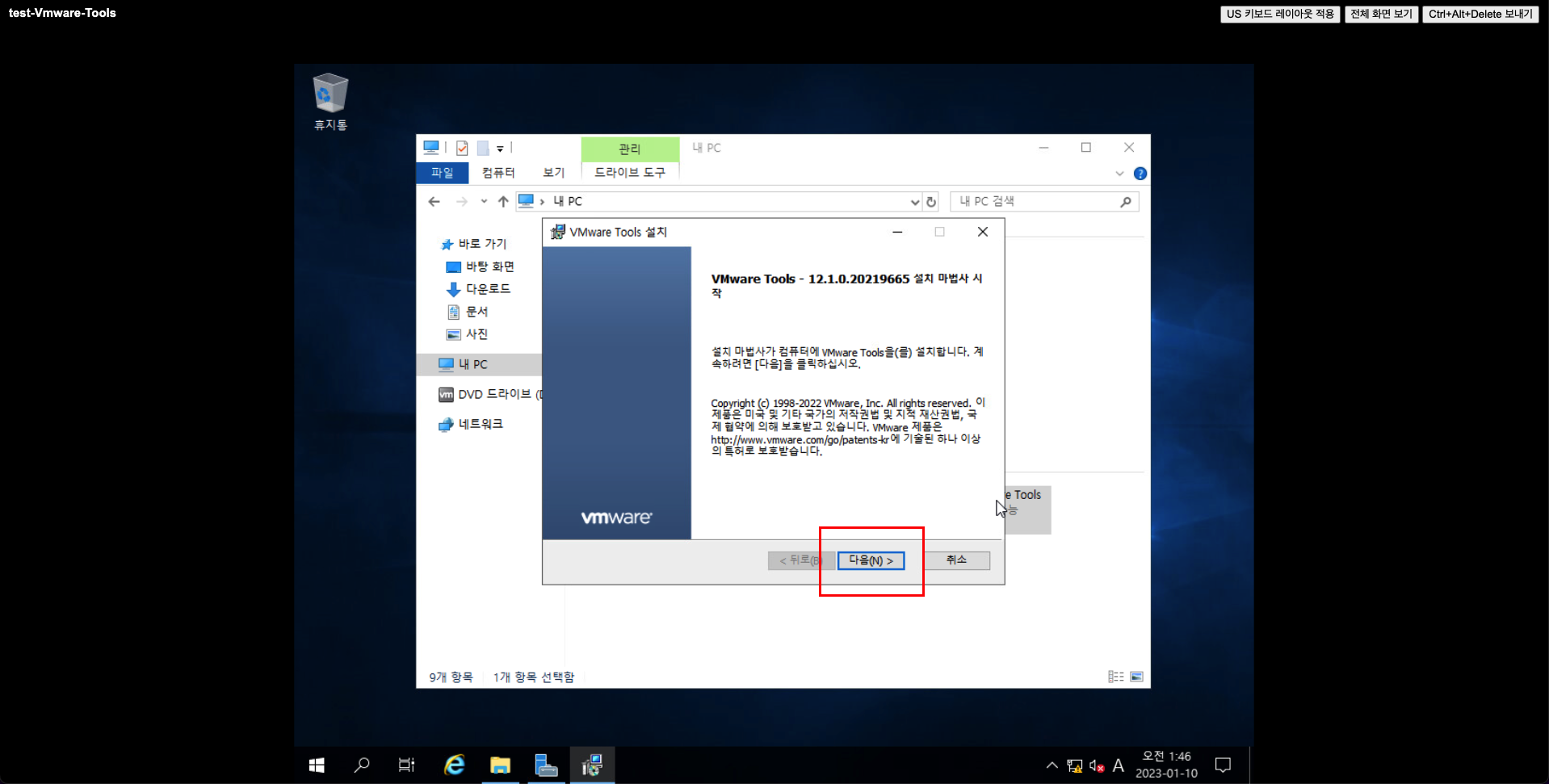Select 바로 가기 in navigation pane
Viewport: 1549px width, 784px height.
(475, 244)
